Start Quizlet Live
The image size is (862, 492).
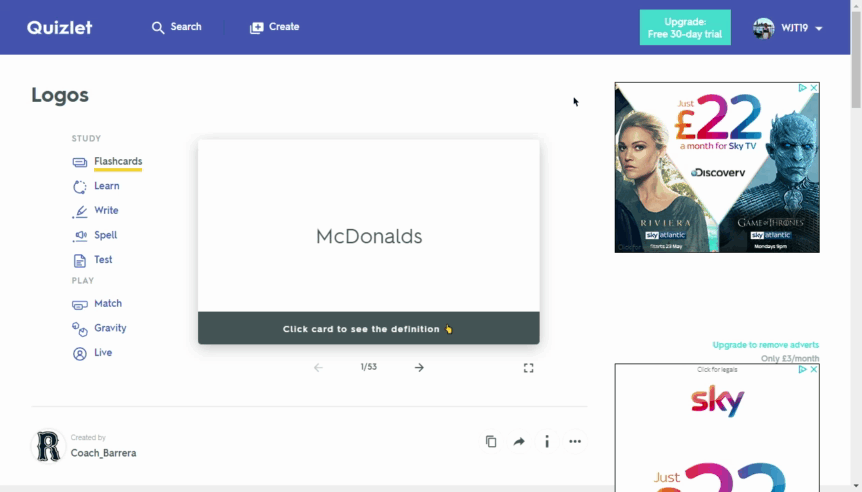tap(103, 352)
